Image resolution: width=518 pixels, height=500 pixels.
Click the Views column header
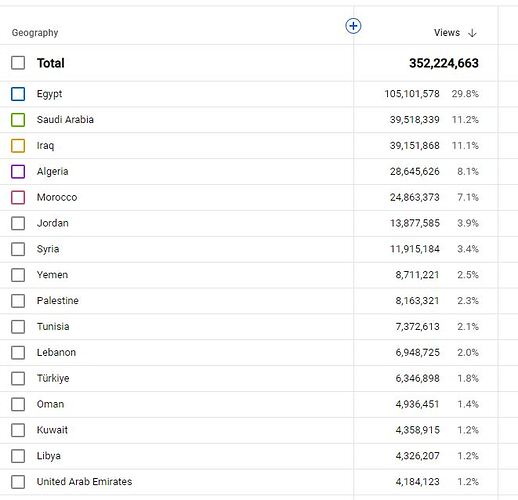(447, 33)
